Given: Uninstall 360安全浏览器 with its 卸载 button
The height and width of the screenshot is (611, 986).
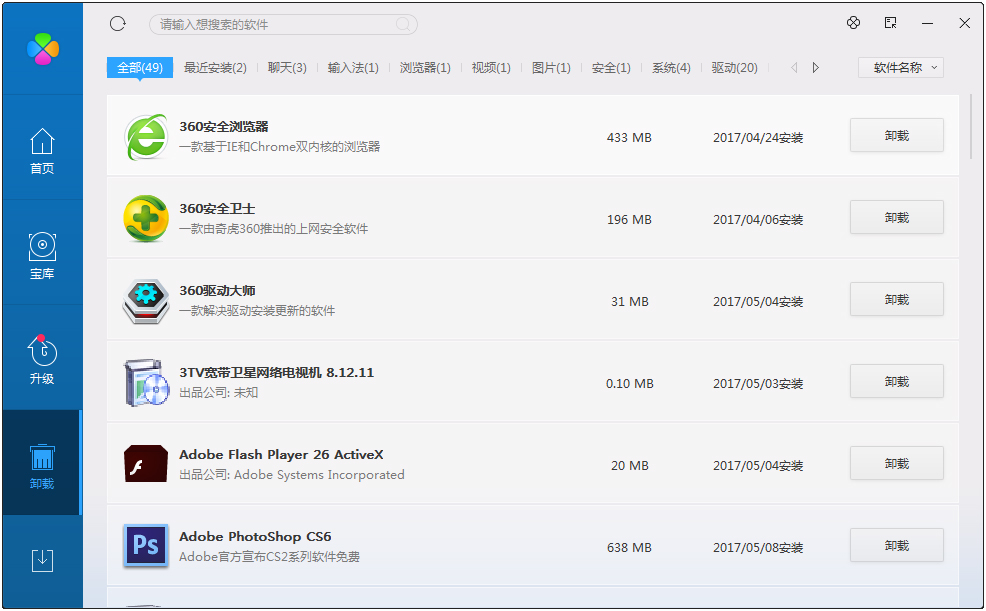Looking at the screenshot, I should (x=896, y=135).
